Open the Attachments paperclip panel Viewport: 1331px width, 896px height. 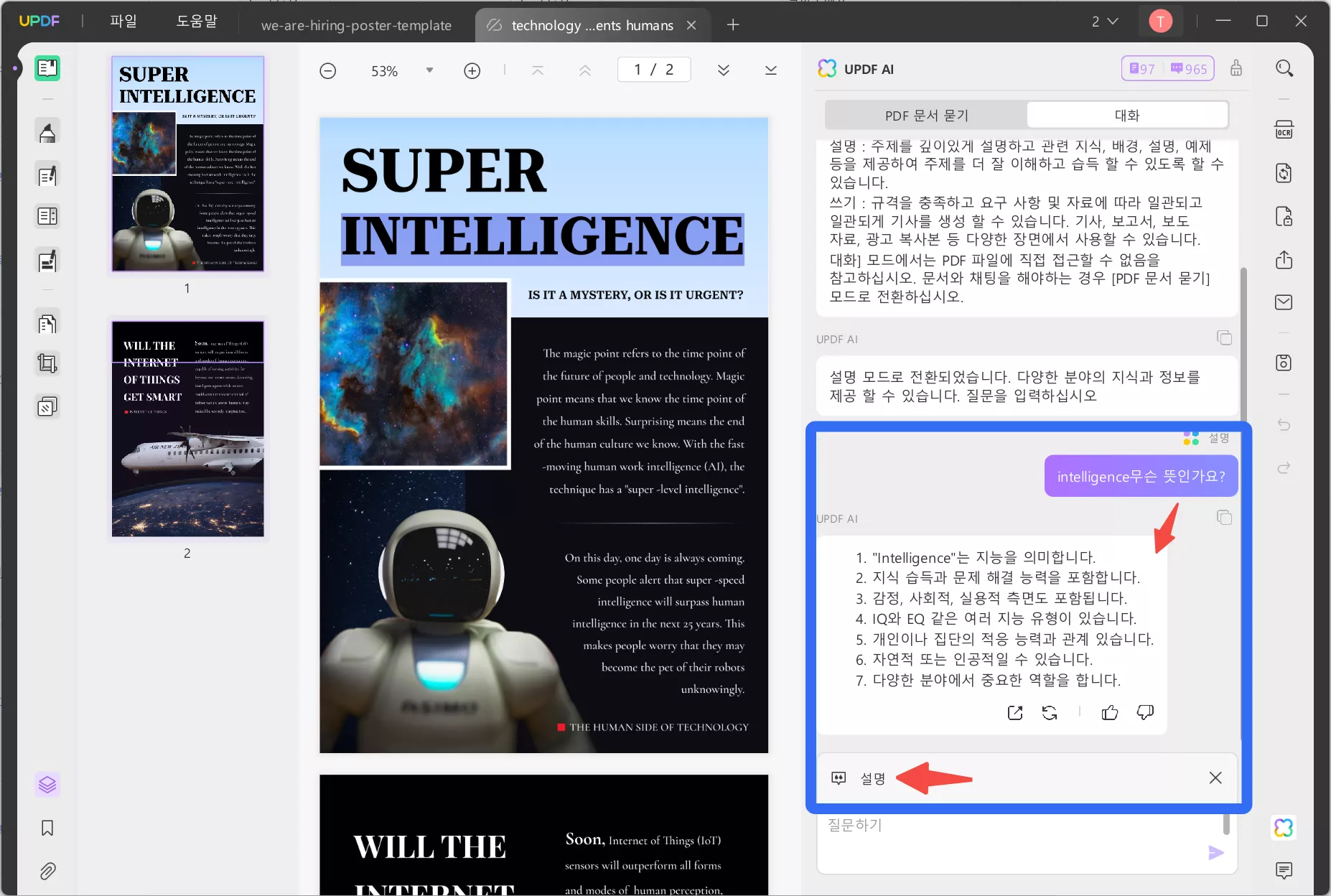click(47, 872)
